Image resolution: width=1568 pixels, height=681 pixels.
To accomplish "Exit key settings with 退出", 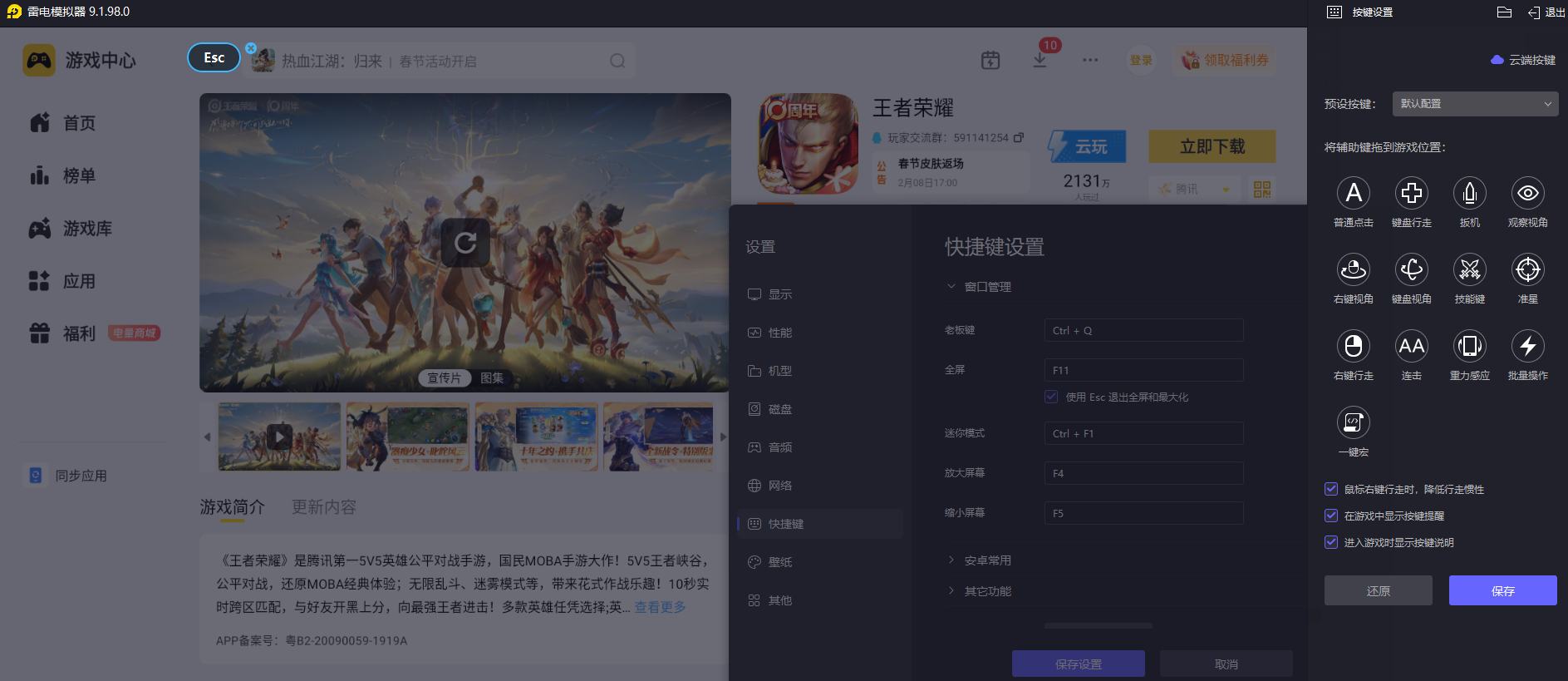I will click(x=1546, y=12).
